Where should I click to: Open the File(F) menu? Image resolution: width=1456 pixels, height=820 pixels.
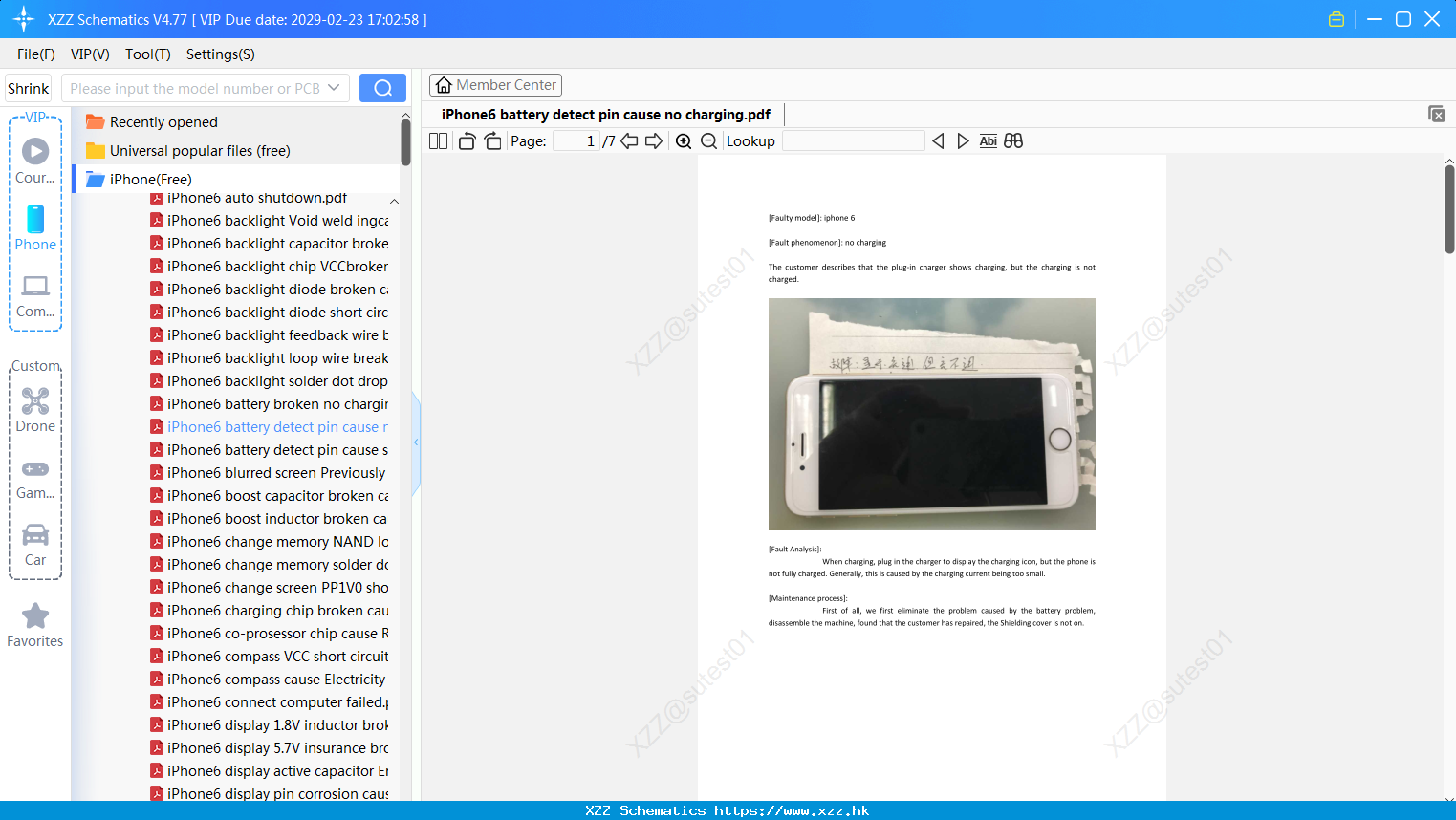(x=36, y=54)
